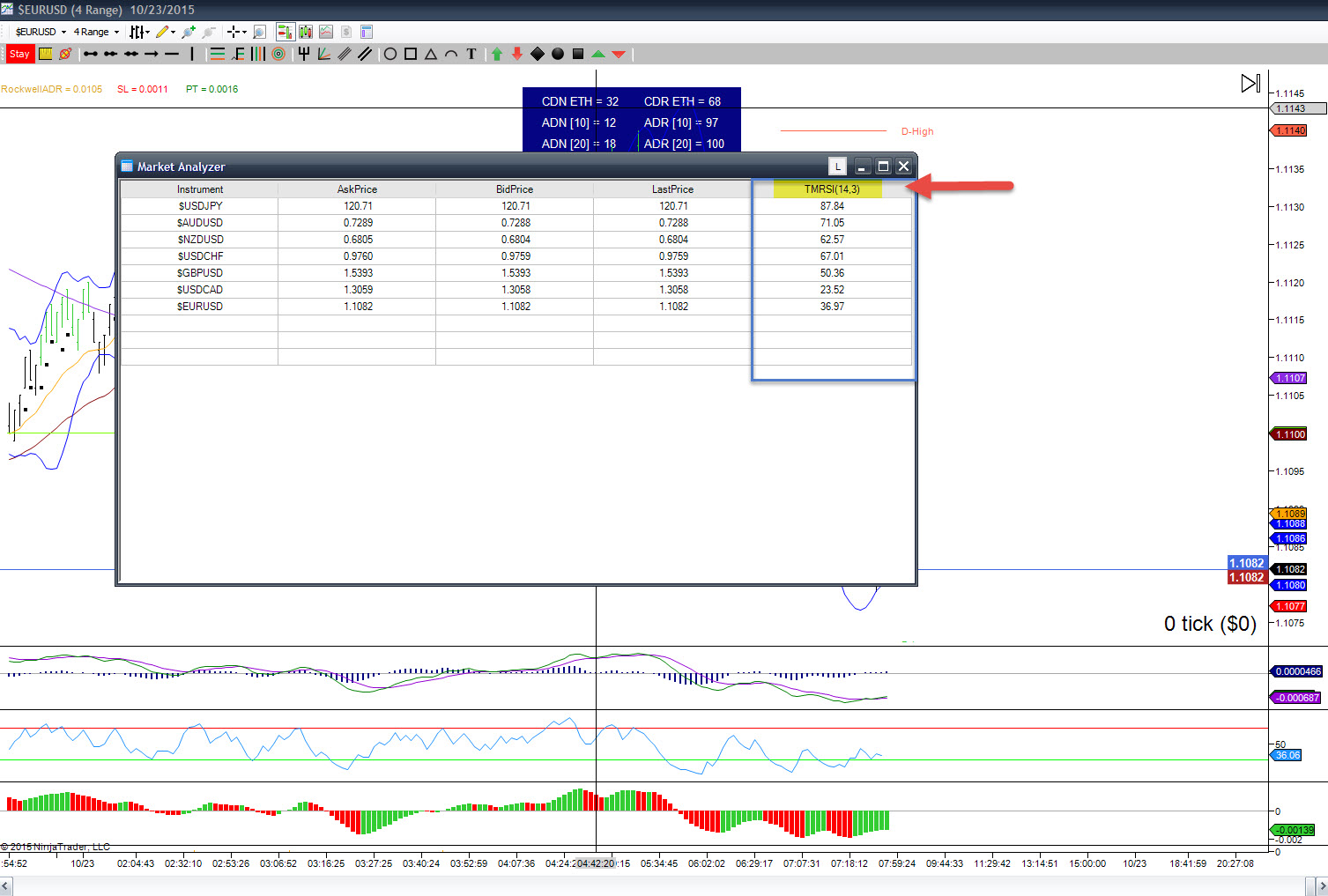Select the green up arrow marker
This screenshot has height=896, width=1328.
click(497, 54)
